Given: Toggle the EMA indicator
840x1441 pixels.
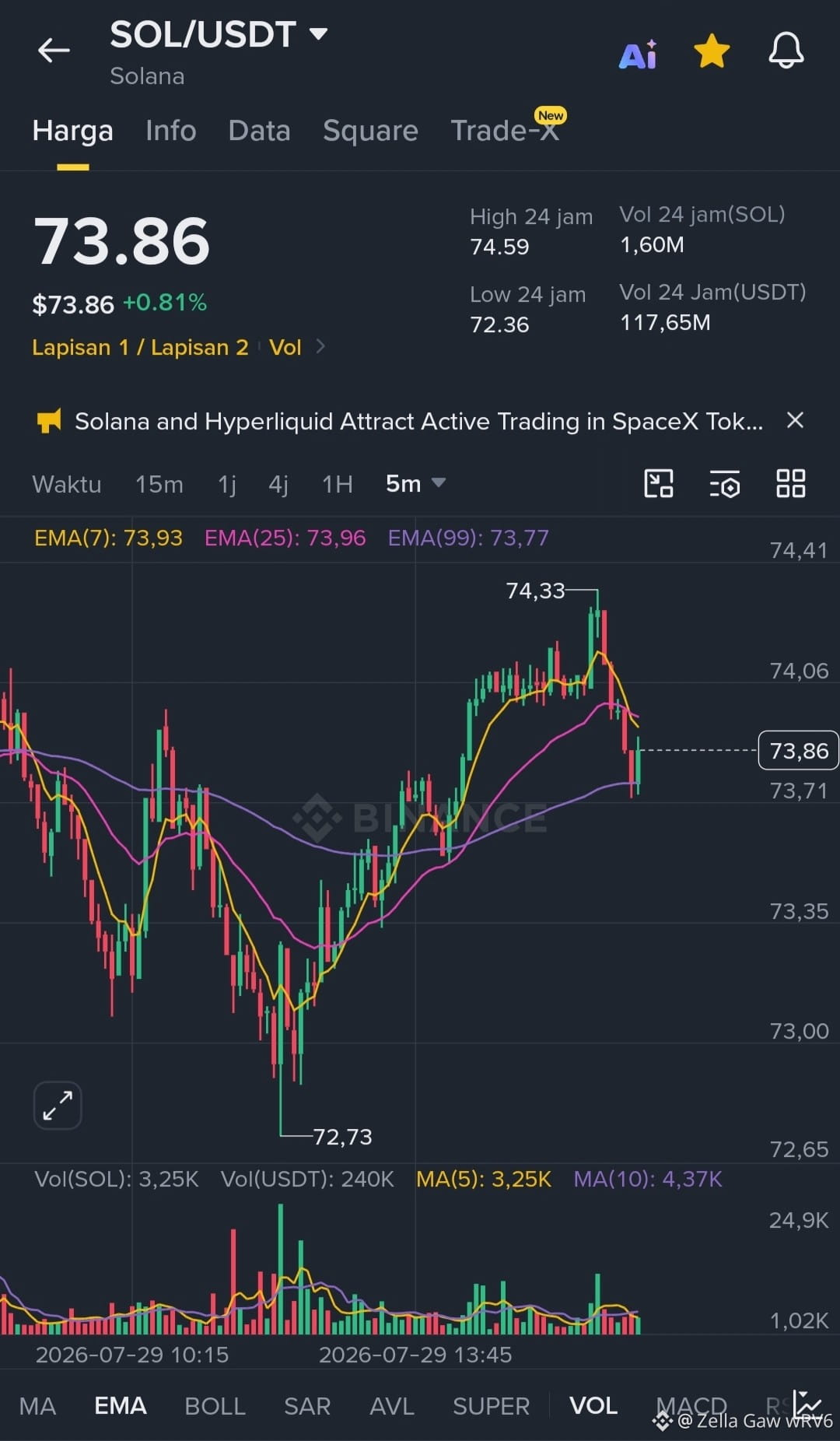Looking at the screenshot, I should click(x=121, y=1406).
